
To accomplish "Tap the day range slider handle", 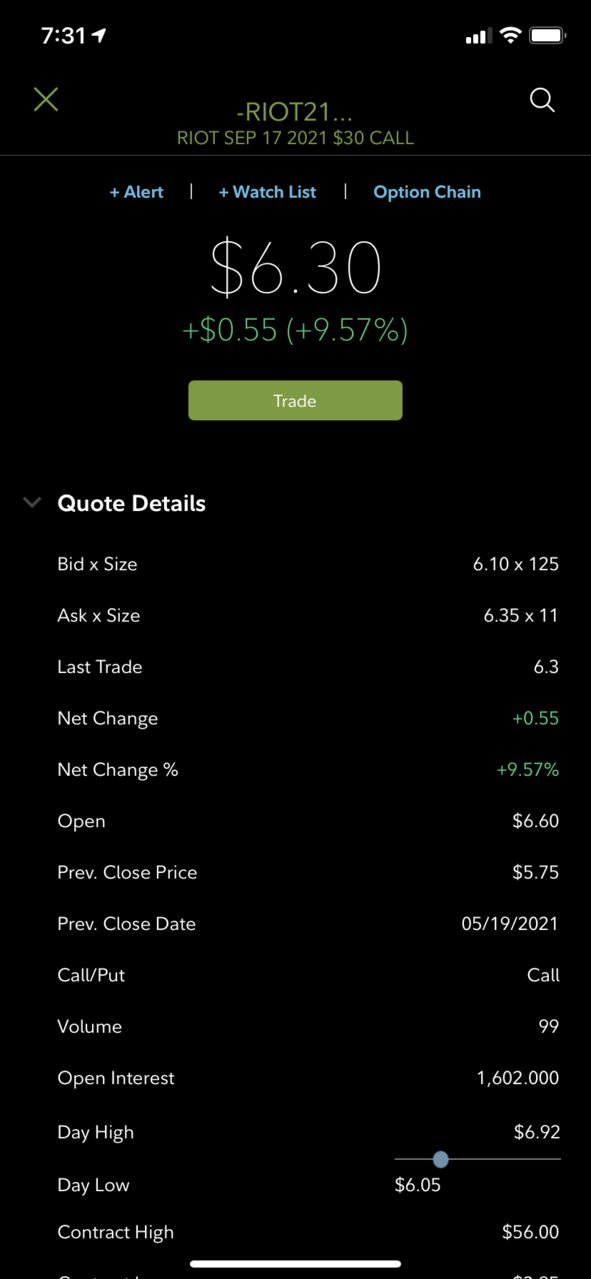I will coord(441,1159).
